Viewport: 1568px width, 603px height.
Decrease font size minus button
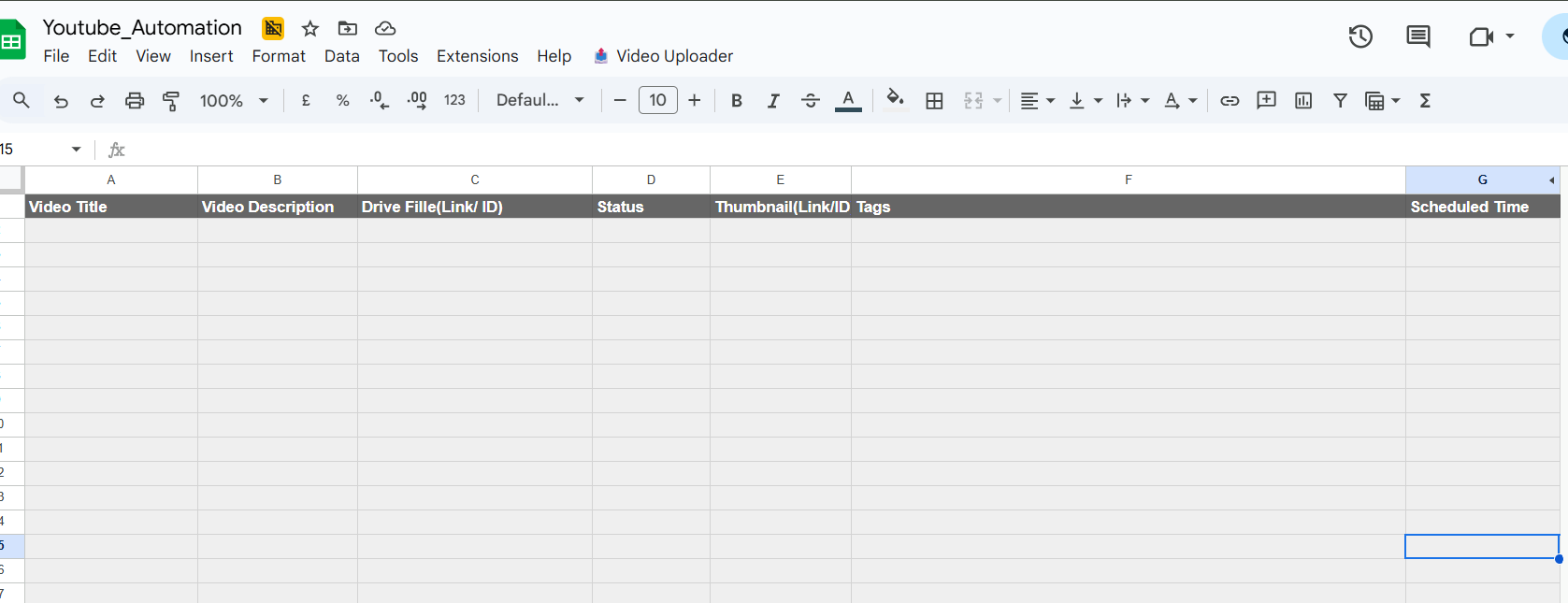pos(620,100)
